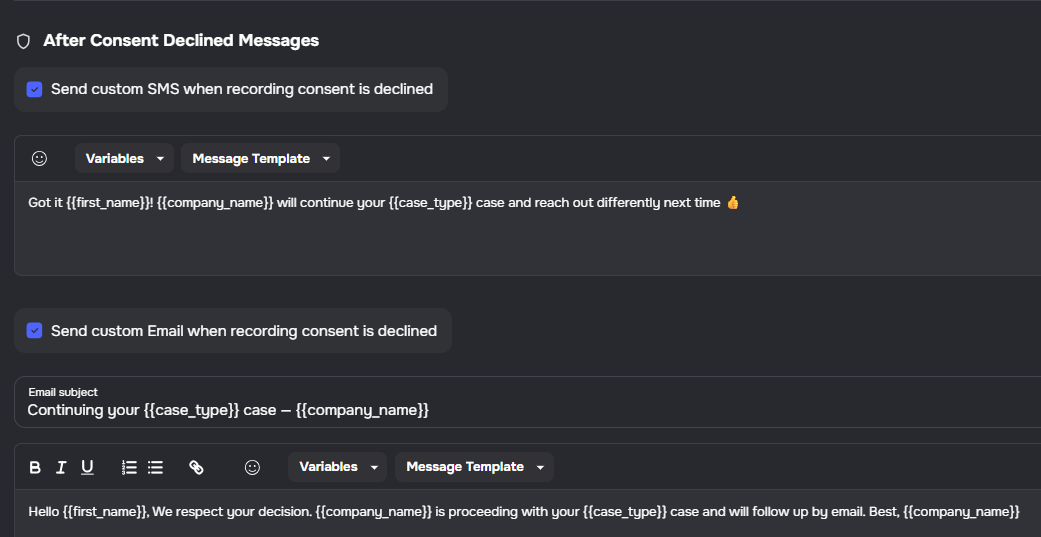This screenshot has height=537, width=1041.
Task: Open emoji picker in email editor
Action: click(x=253, y=467)
